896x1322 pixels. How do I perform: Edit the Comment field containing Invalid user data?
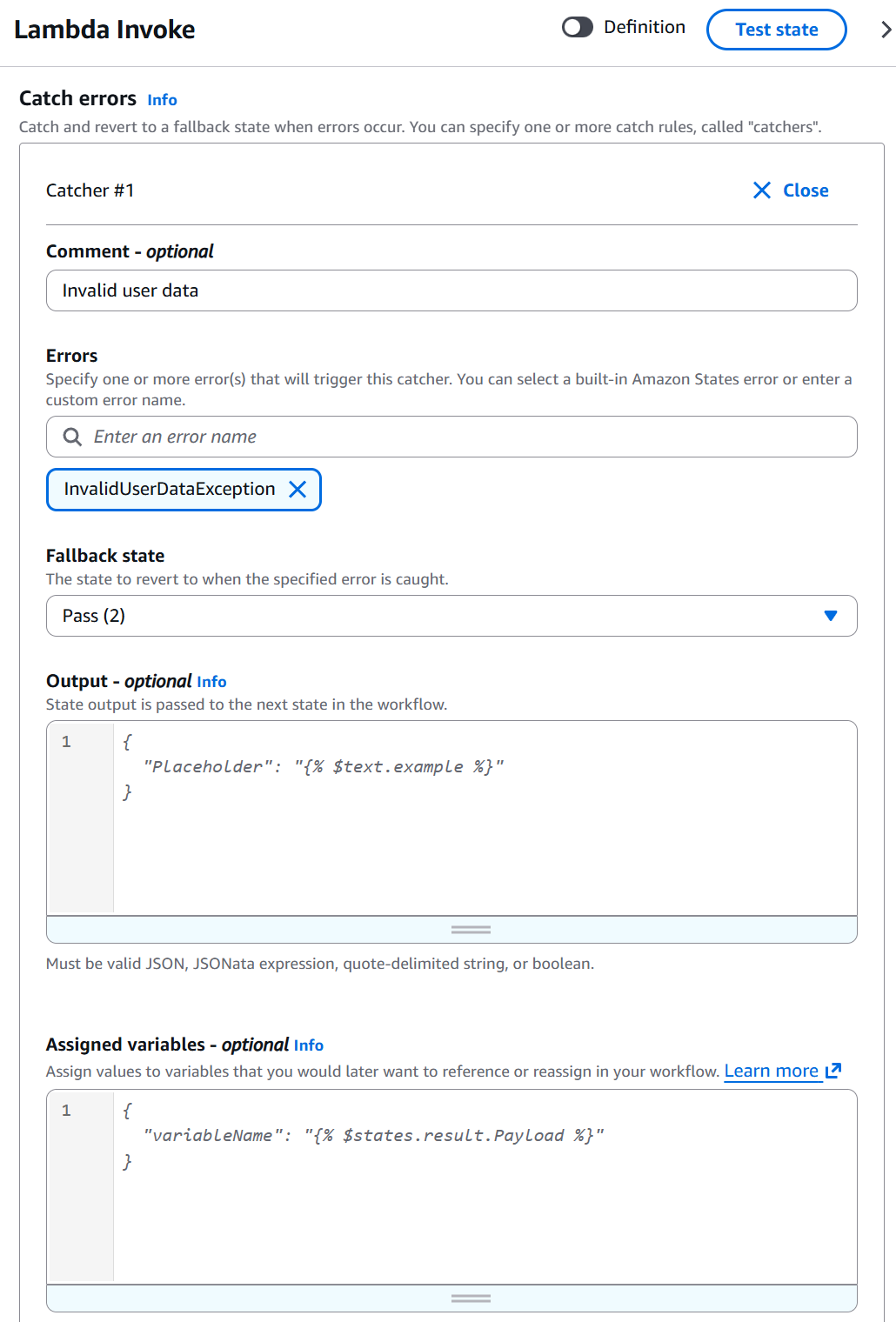click(451, 290)
